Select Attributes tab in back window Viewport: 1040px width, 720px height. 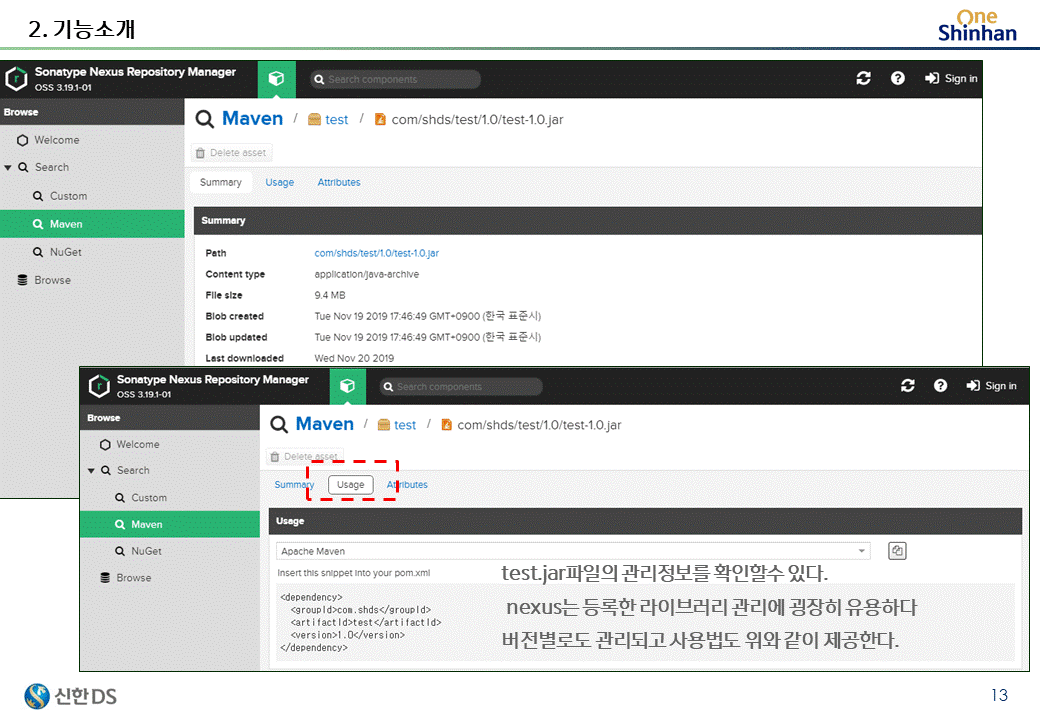(x=339, y=182)
